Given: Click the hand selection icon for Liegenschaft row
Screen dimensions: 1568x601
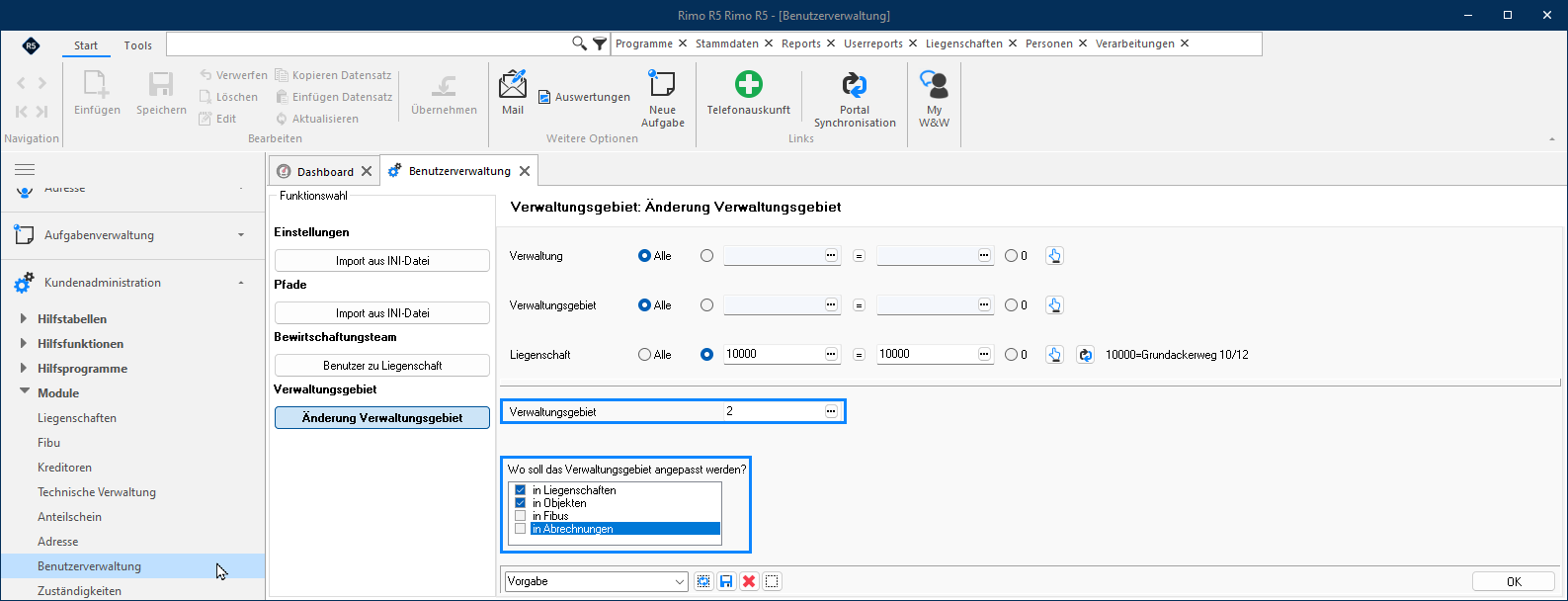Looking at the screenshot, I should click(1054, 355).
